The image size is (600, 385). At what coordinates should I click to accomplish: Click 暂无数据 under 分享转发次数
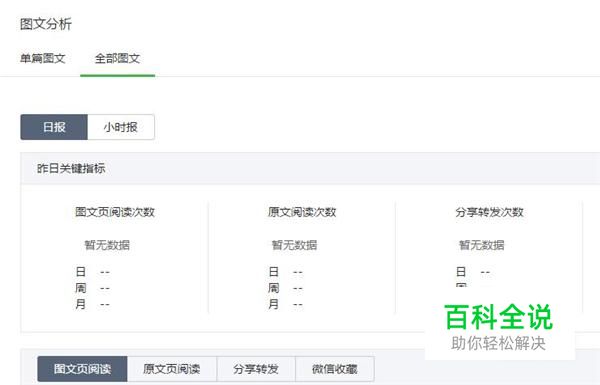(482, 245)
